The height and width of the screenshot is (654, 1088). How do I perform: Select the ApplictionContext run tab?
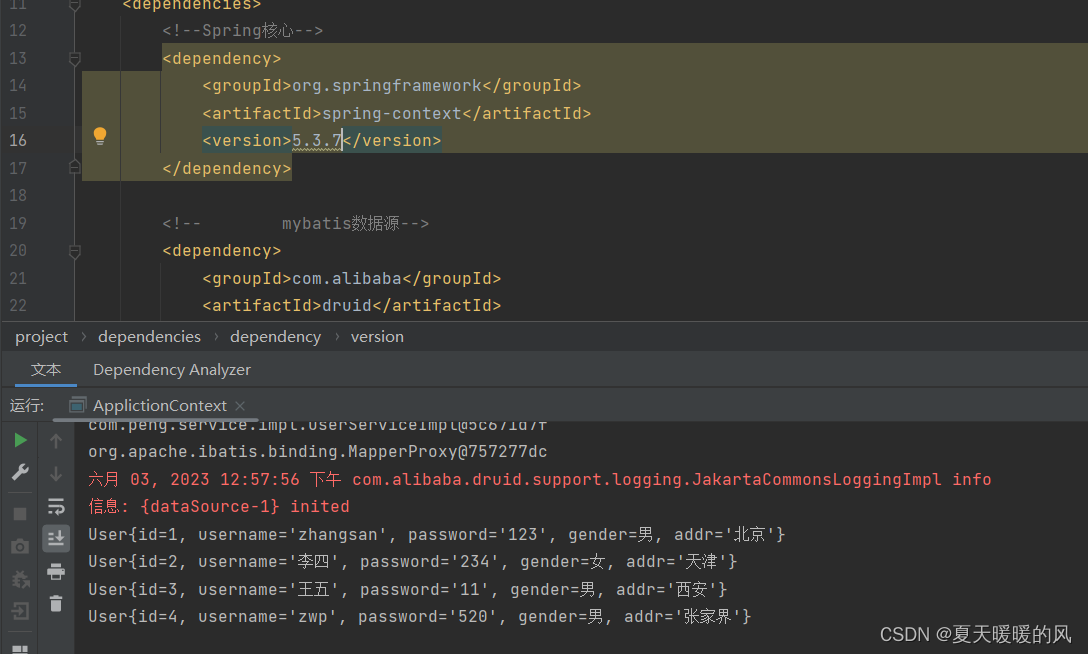click(160, 406)
